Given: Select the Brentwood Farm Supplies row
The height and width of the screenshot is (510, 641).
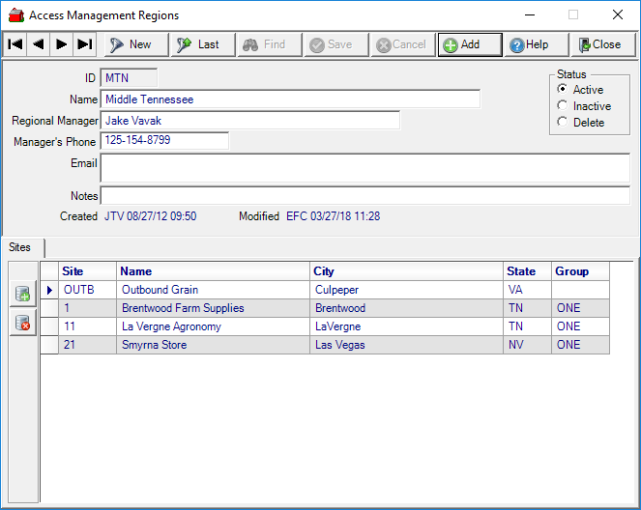Looking at the screenshot, I should point(182,308).
